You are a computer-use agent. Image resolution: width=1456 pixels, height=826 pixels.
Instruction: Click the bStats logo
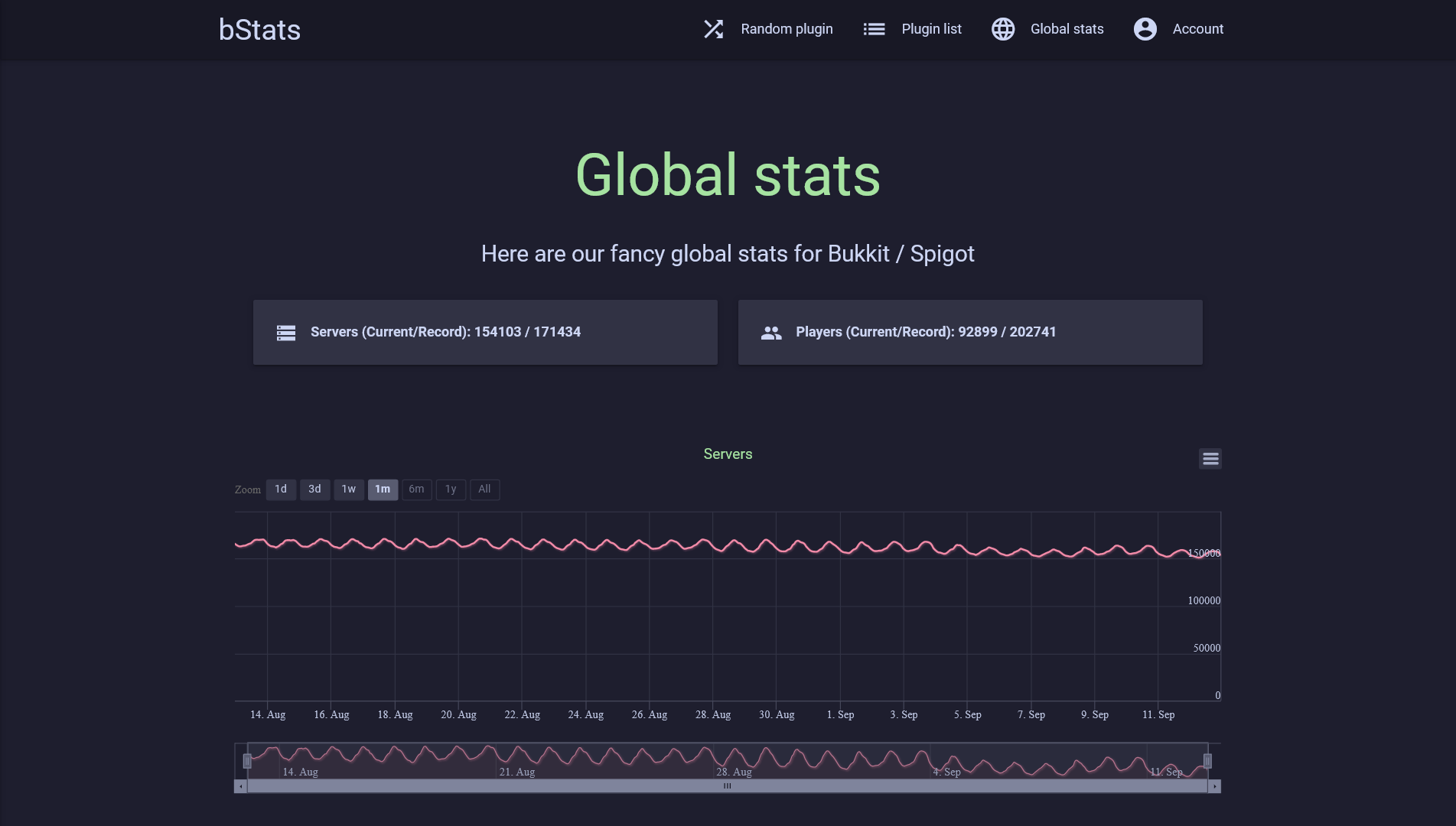pos(259,30)
